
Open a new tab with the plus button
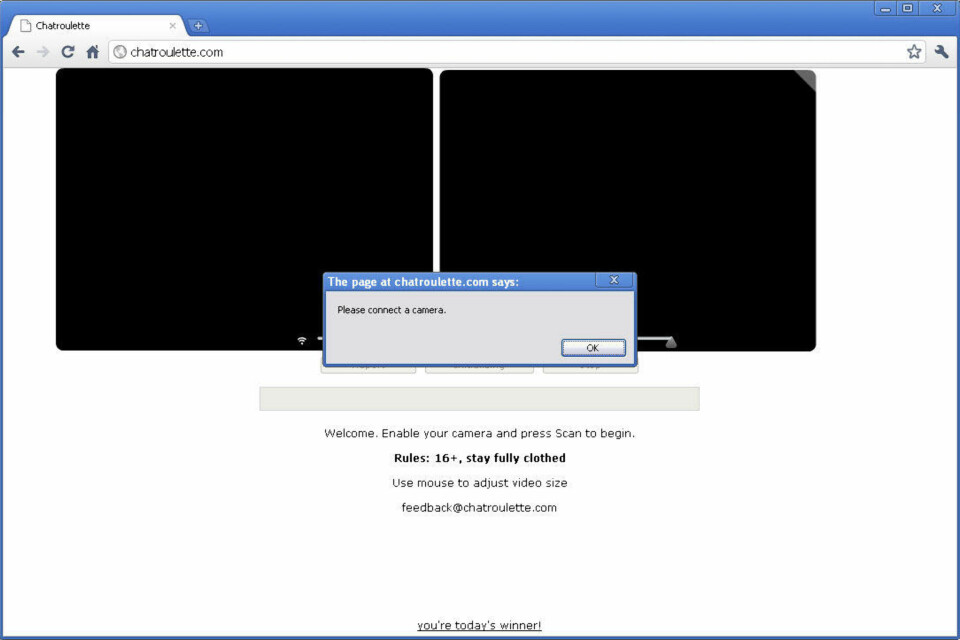pyautogui.click(x=198, y=26)
